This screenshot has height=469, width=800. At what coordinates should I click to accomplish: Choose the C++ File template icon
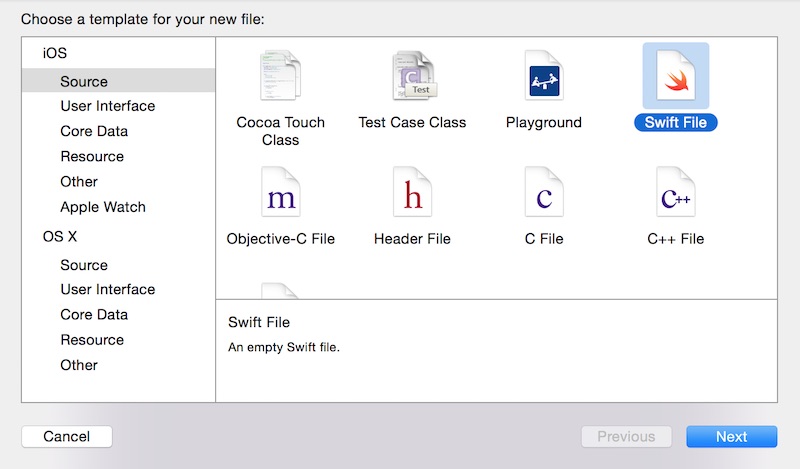pos(675,193)
